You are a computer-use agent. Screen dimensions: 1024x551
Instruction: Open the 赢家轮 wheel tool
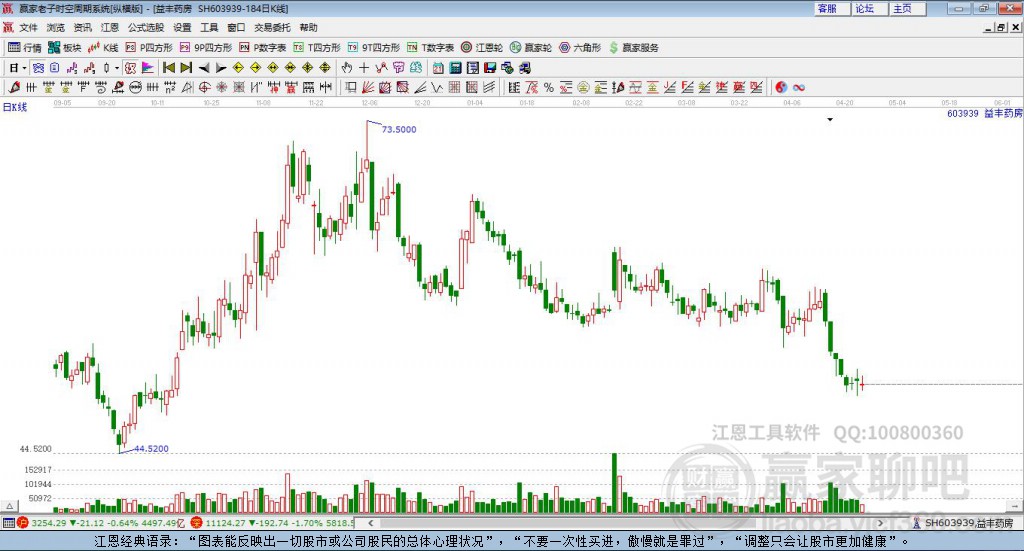(x=531, y=48)
